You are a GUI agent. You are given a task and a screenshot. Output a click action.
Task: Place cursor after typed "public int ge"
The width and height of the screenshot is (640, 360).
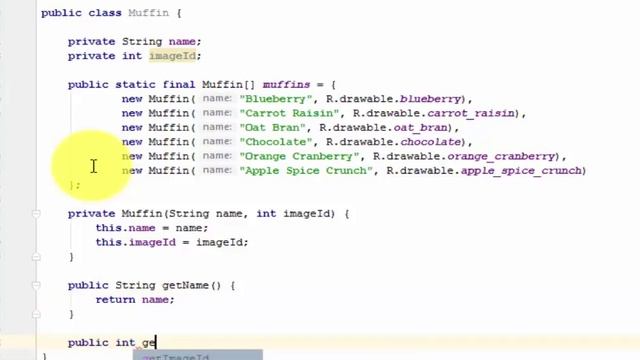click(156, 342)
